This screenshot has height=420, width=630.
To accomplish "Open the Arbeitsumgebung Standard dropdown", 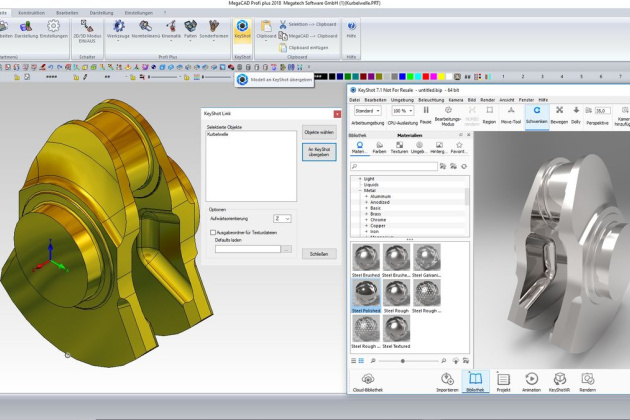I will (x=367, y=110).
